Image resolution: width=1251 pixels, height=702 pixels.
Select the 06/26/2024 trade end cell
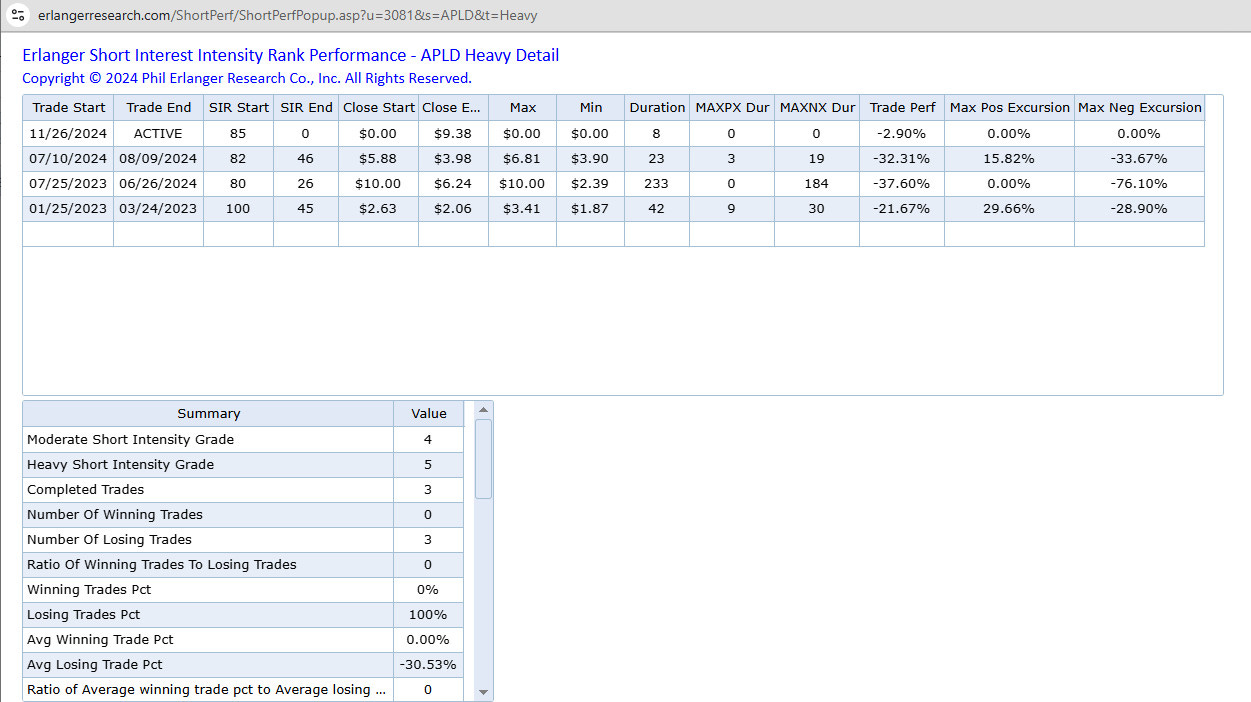coord(158,184)
